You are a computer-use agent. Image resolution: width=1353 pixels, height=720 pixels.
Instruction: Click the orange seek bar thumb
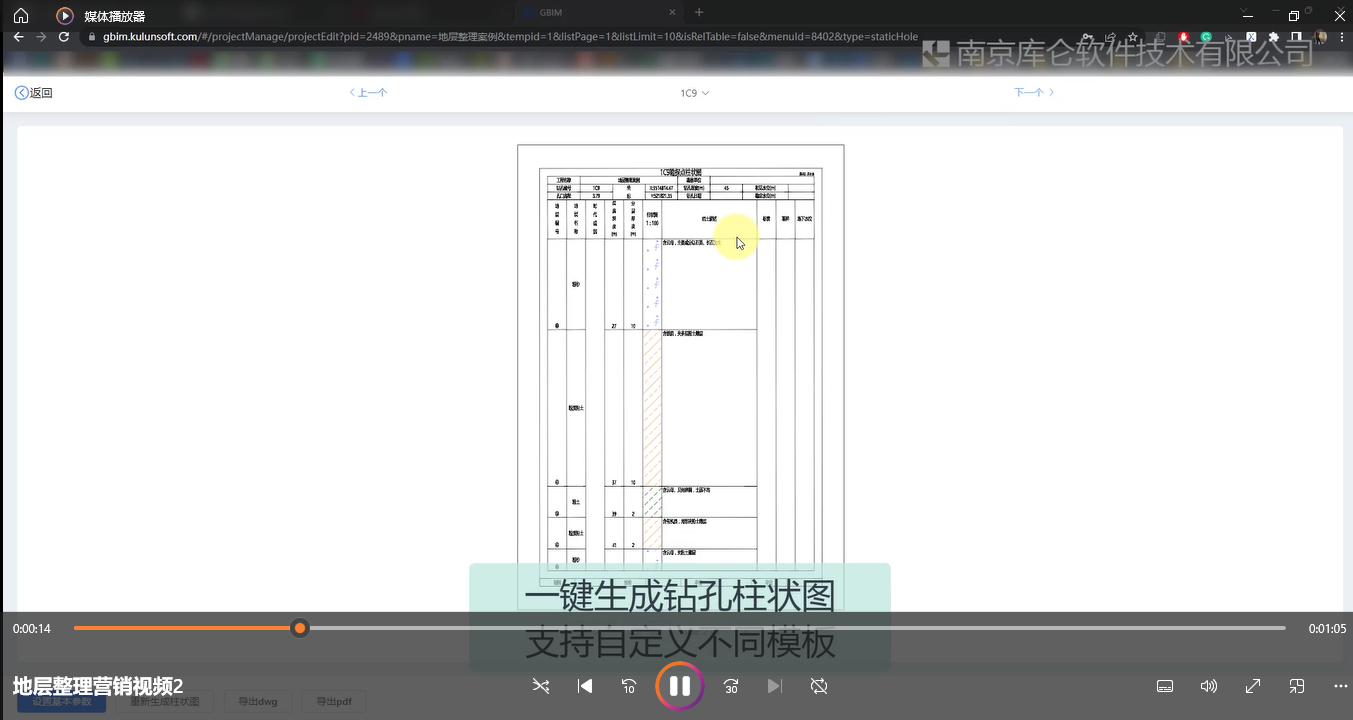click(300, 628)
